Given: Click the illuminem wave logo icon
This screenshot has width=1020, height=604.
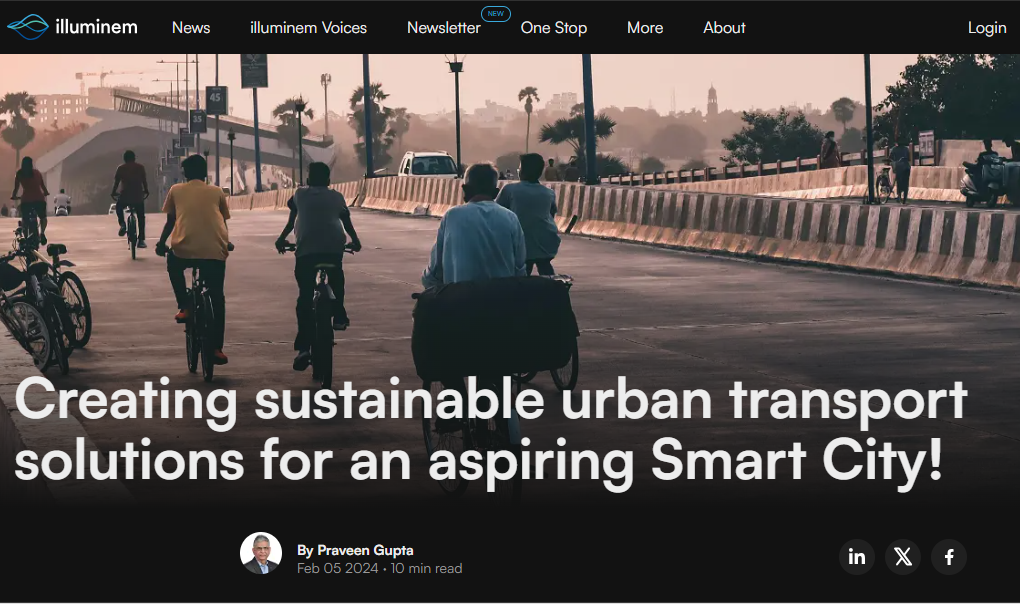Looking at the screenshot, I should [x=27, y=27].
